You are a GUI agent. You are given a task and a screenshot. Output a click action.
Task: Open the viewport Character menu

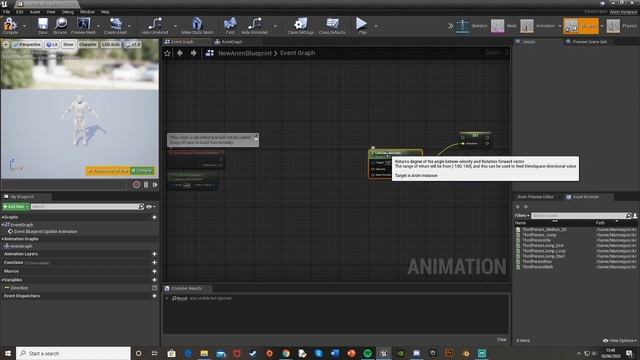(88, 44)
